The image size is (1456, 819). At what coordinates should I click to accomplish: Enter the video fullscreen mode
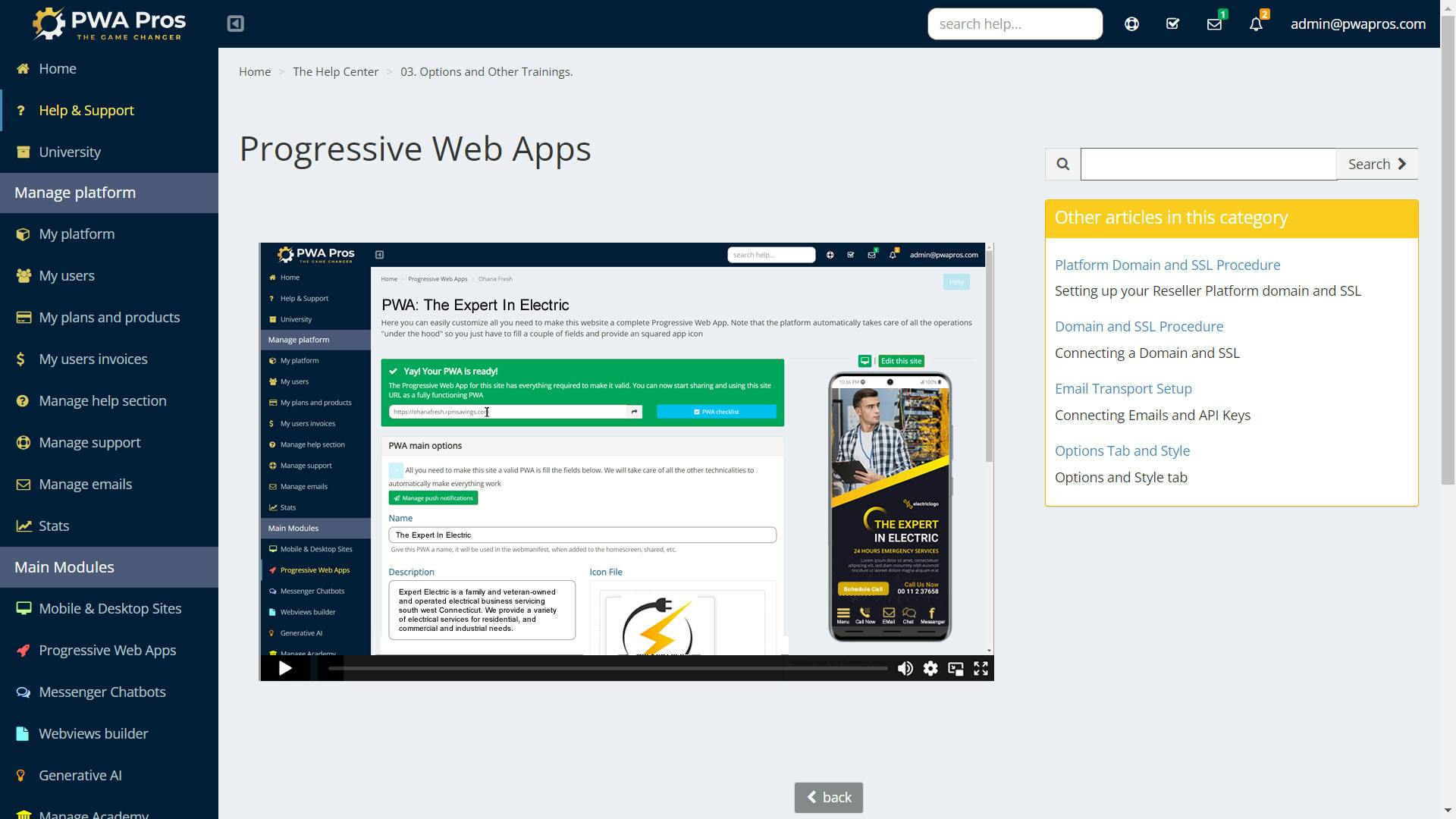981,668
